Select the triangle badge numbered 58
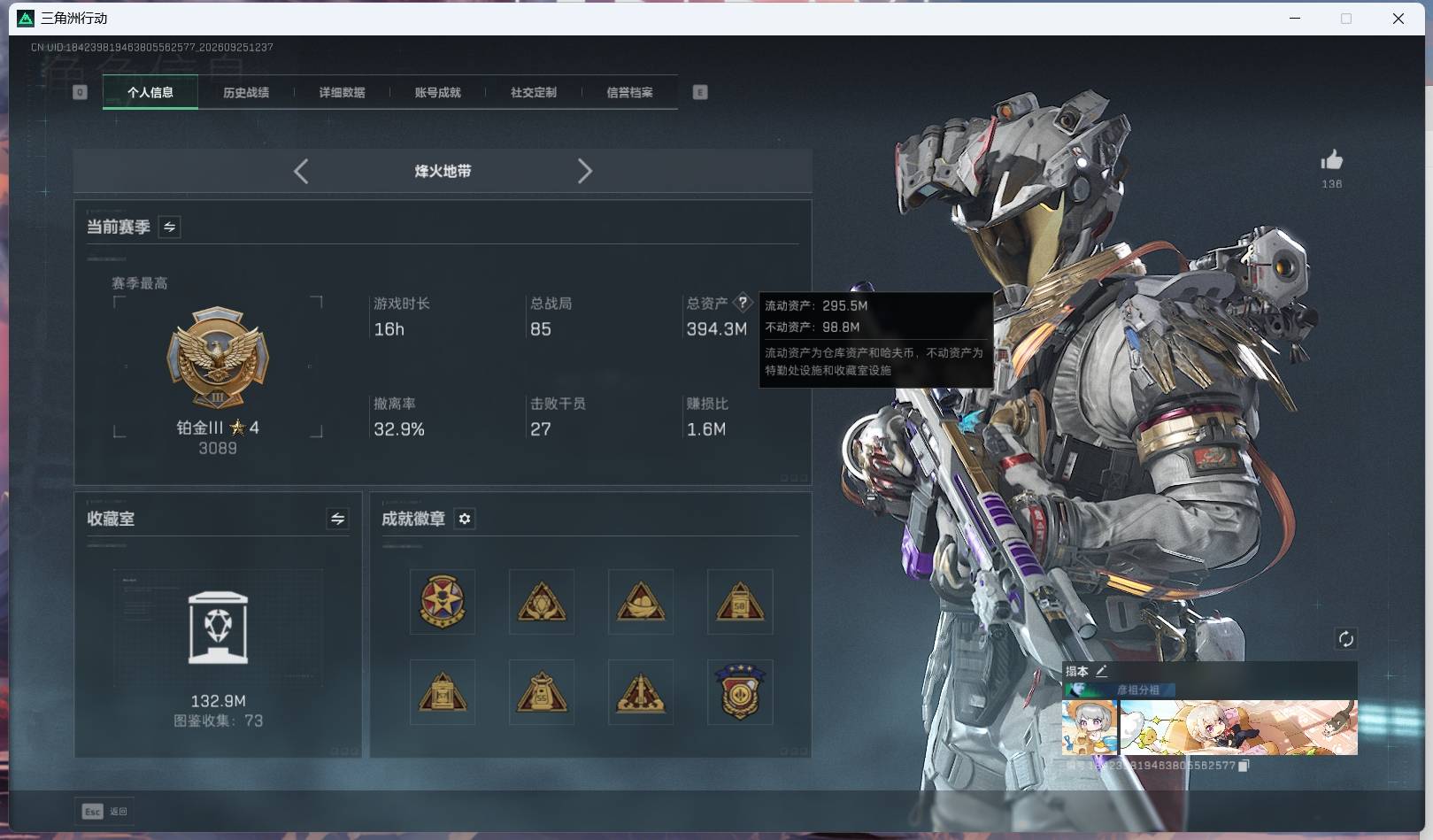The image size is (1433, 840). pyautogui.click(x=740, y=602)
